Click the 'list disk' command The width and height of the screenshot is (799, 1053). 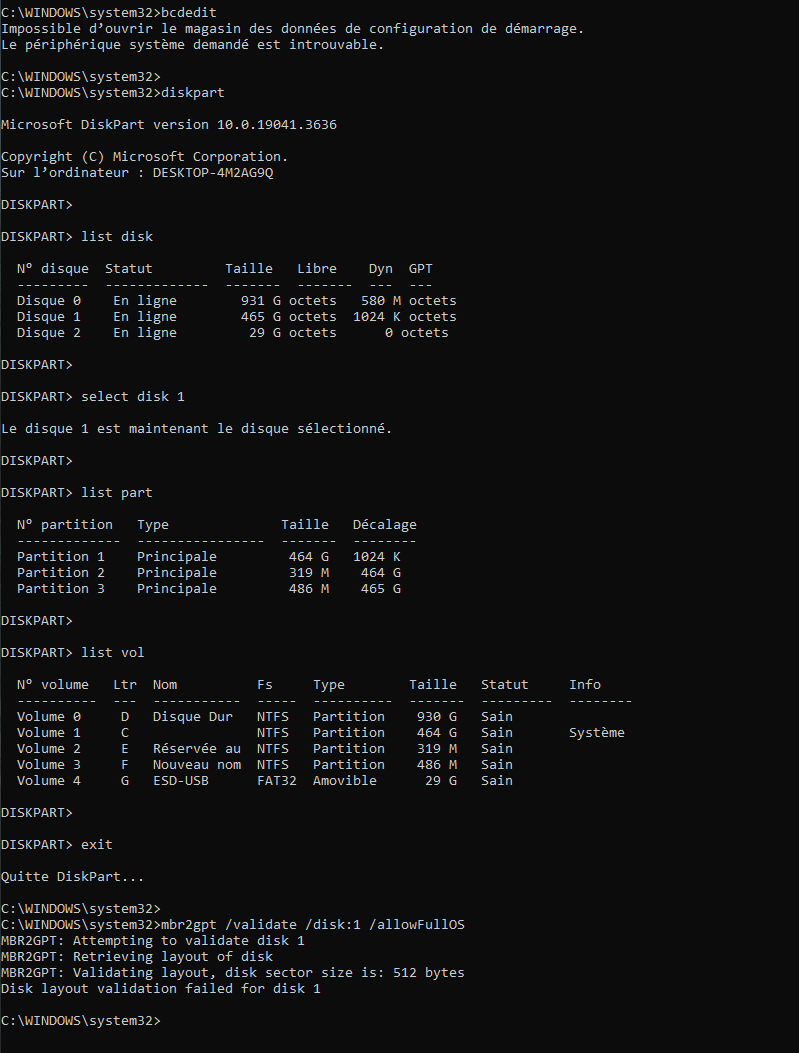(x=117, y=236)
